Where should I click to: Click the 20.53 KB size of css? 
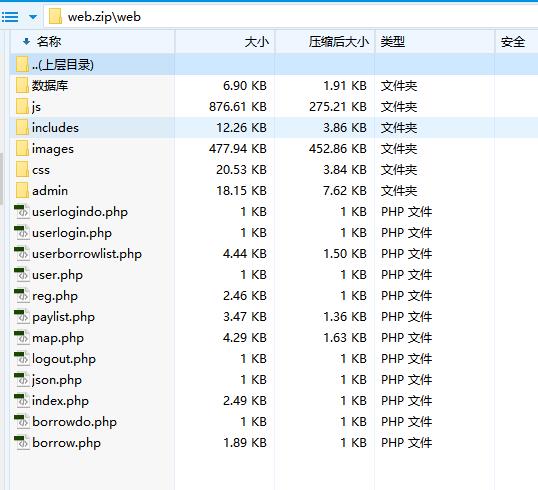(241, 170)
